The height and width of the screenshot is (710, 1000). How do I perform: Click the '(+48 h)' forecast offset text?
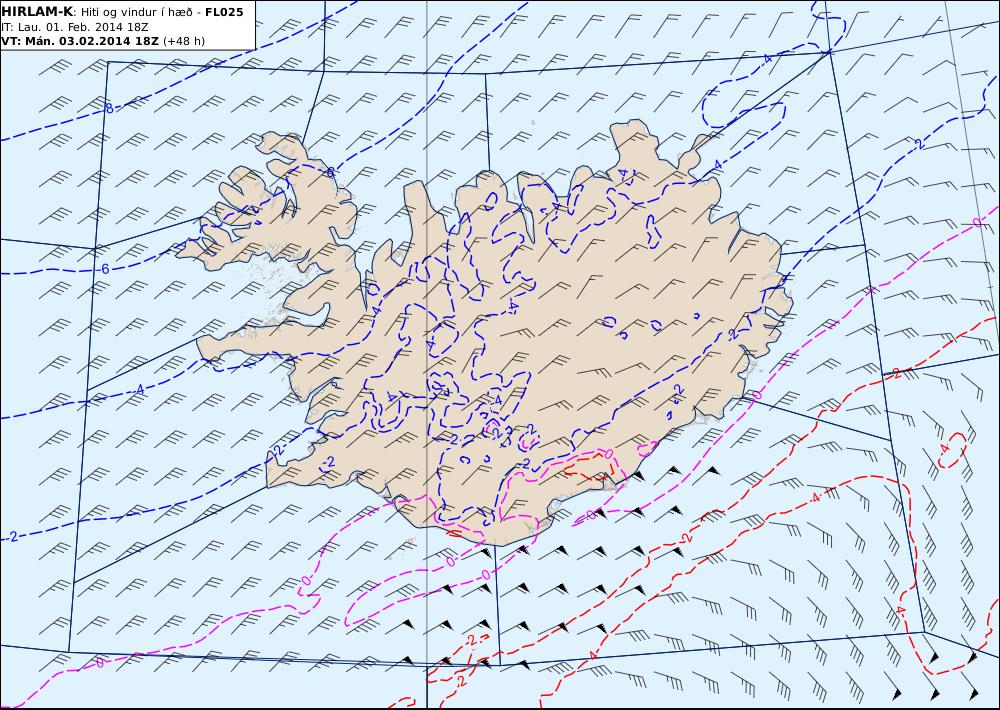(x=184, y=41)
